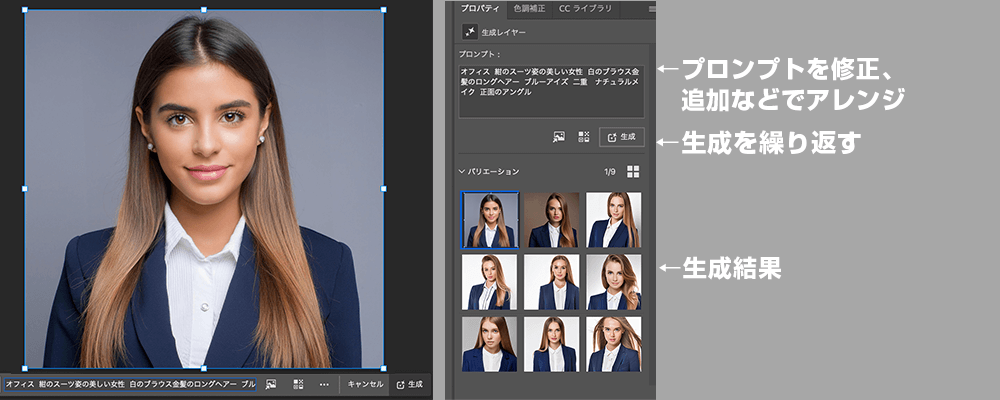
Task: Click the プロンプト text area in Properties panel
Action: pyautogui.click(x=551, y=92)
